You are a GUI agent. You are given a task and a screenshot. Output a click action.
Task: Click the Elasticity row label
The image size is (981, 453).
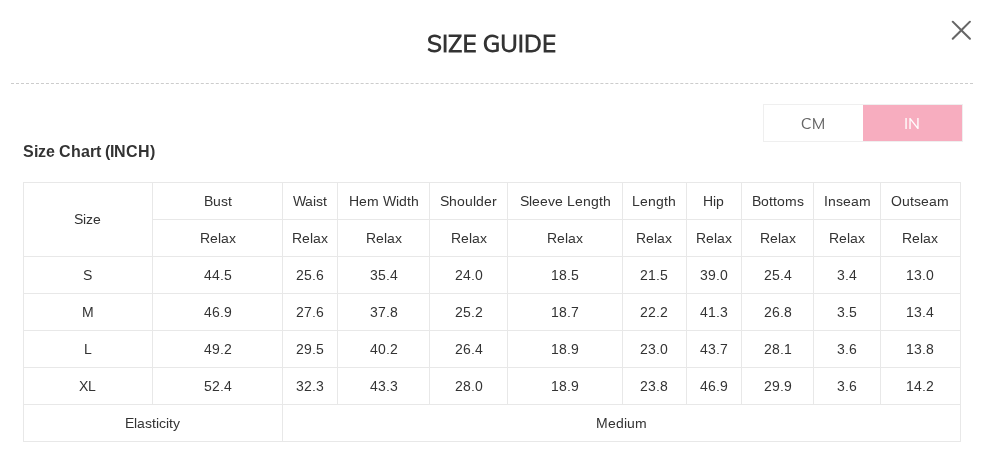pos(153,423)
